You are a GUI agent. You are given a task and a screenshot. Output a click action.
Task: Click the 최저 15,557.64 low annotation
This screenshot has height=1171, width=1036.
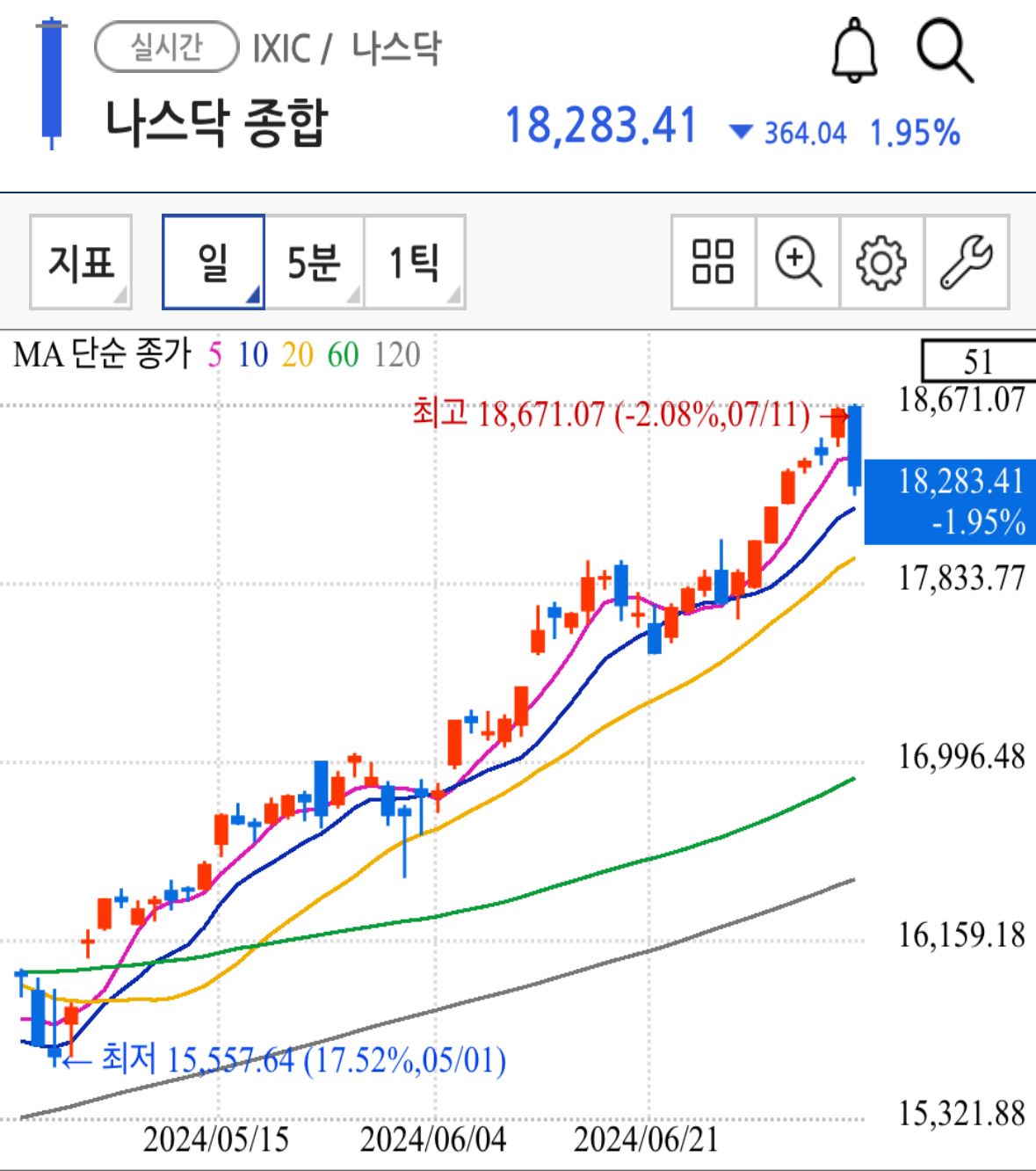click(304, 1059)
